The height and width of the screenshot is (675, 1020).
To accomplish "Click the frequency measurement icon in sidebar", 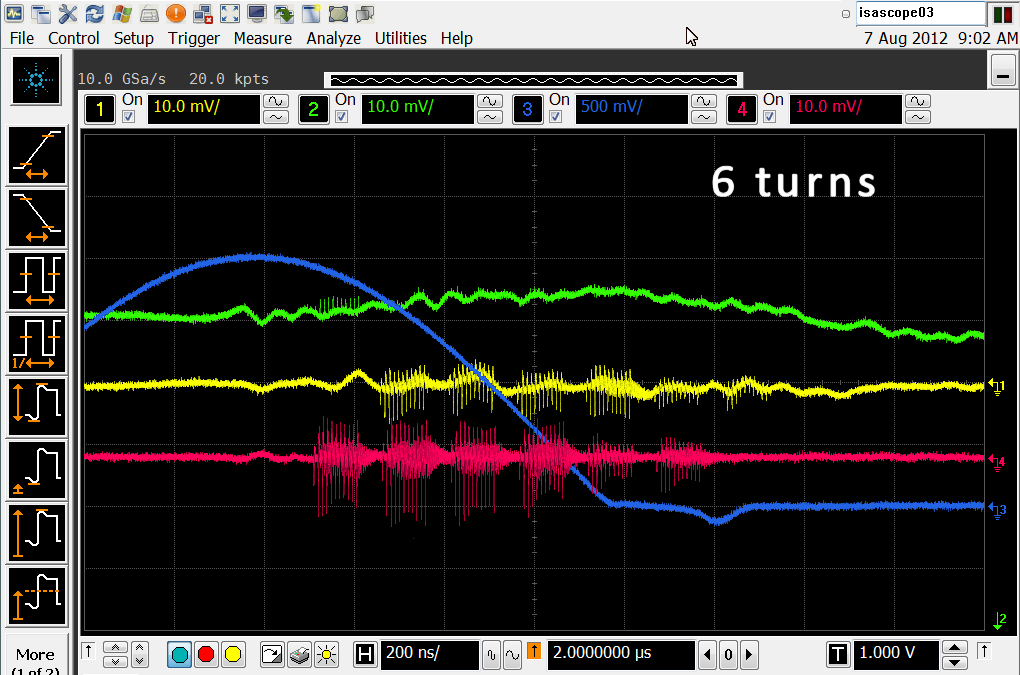I will click(x=37, y=343).
